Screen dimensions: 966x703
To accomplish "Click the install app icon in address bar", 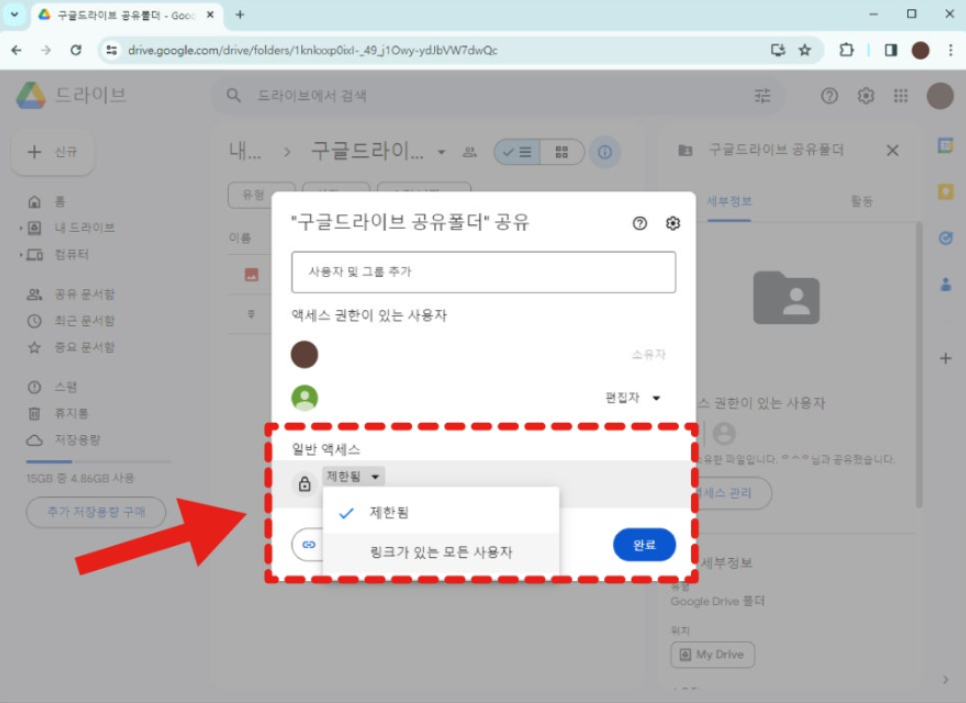I will pyautogui.click(x=777, y=50).
